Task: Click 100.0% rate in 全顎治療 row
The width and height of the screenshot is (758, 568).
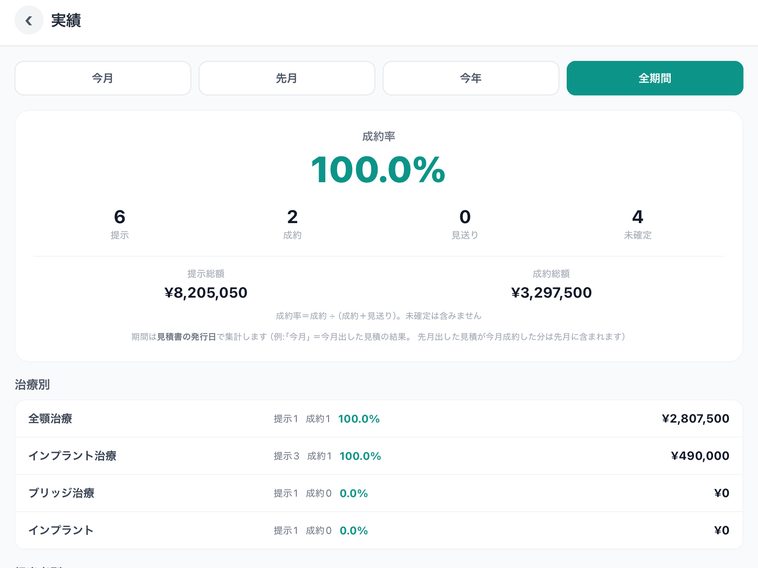Action: [x=359, y=419]
